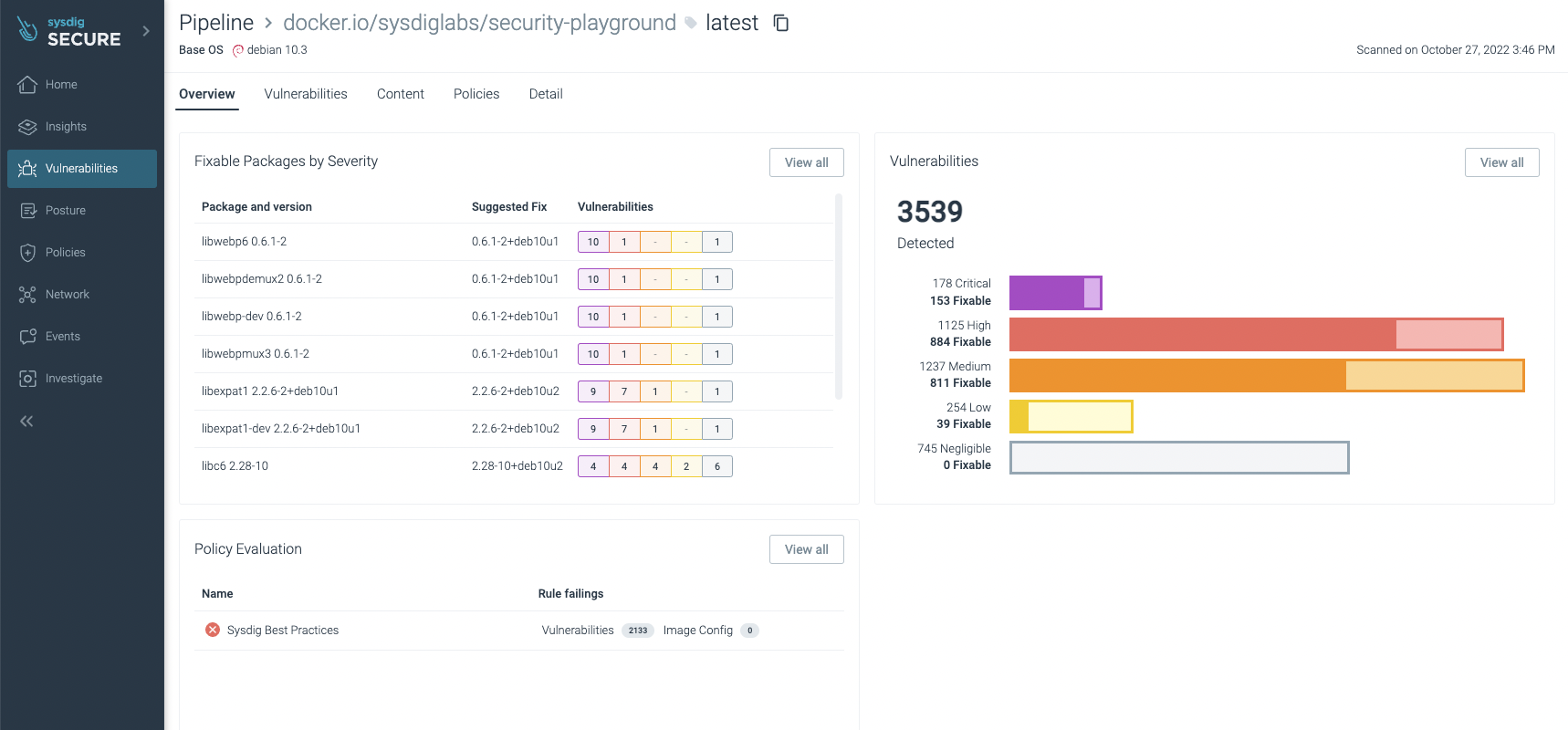
Task: Click the debian logo icon
Action: 238,50
